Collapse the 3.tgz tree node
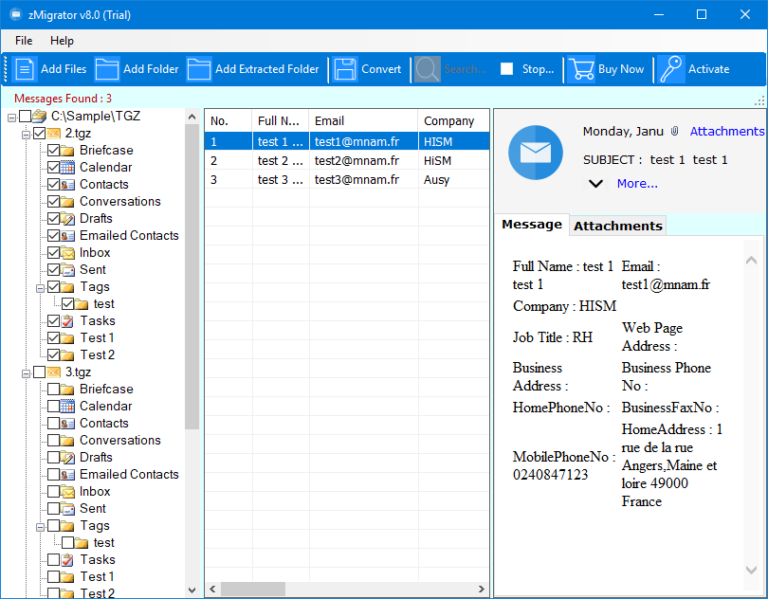 (25, 374)
